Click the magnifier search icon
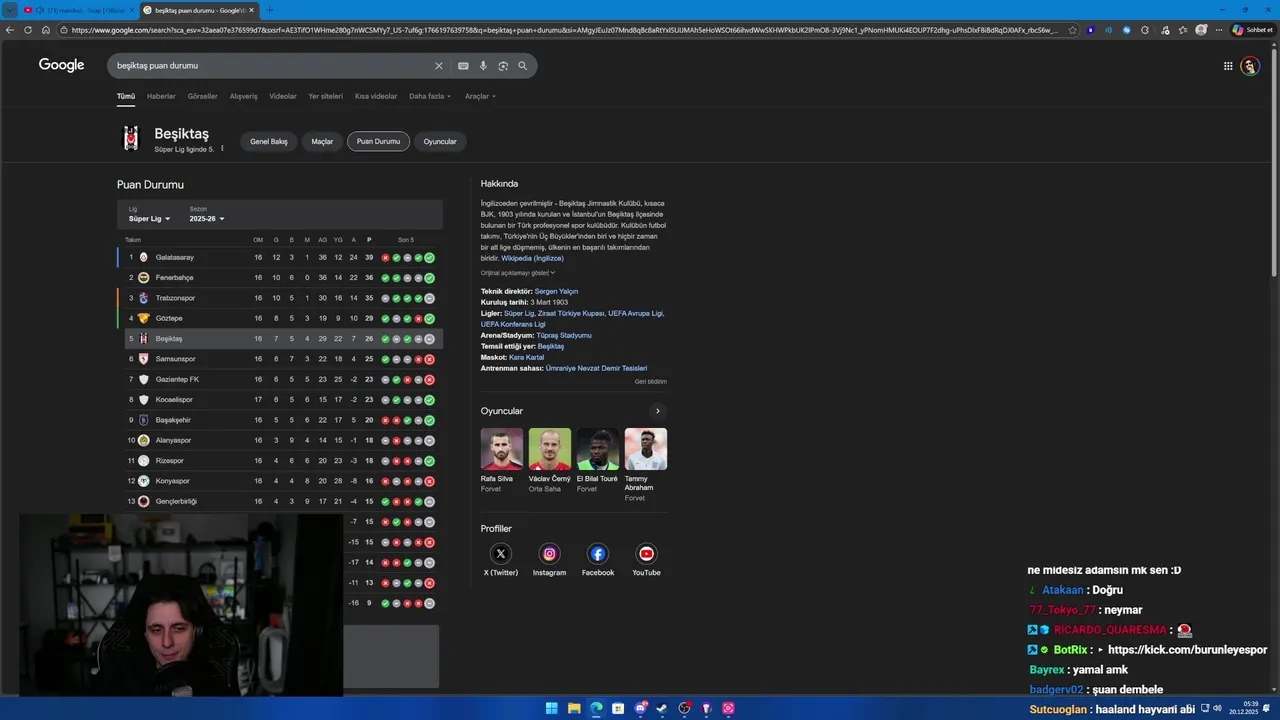 [x=522, y=66]
